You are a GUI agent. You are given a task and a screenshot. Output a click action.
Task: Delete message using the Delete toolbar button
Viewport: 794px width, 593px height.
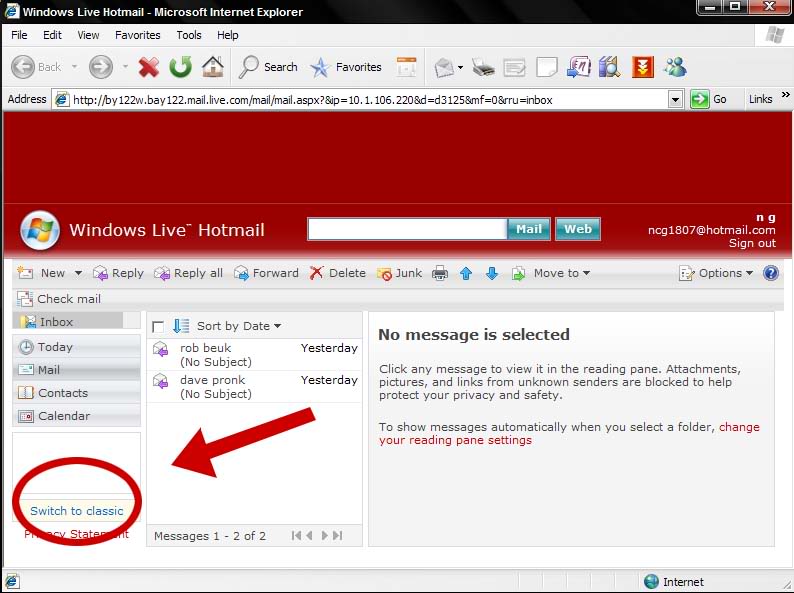click(x=337, y=273)
